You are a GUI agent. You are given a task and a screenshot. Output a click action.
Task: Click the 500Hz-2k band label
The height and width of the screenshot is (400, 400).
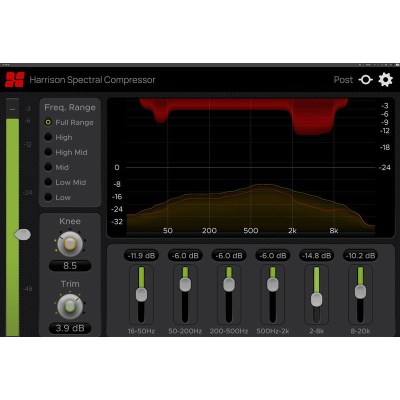(273, 331)
